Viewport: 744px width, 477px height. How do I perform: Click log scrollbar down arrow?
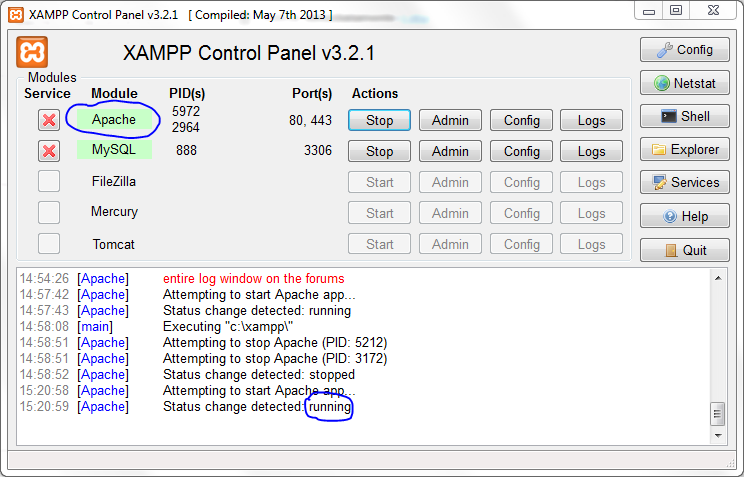[718, 435]
